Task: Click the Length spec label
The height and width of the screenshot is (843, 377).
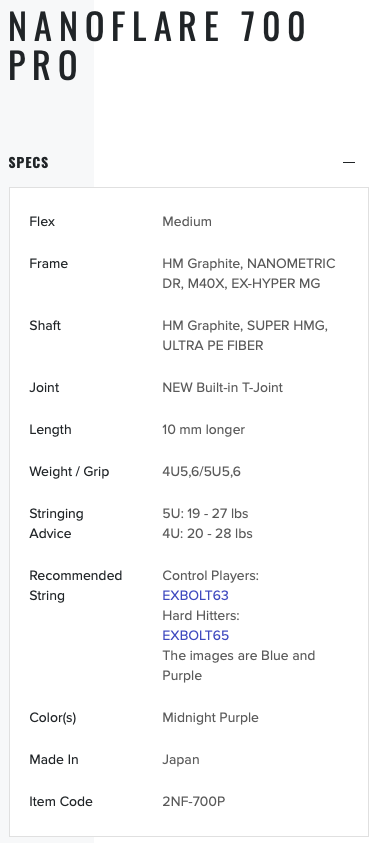Action: tap(50, 430)
